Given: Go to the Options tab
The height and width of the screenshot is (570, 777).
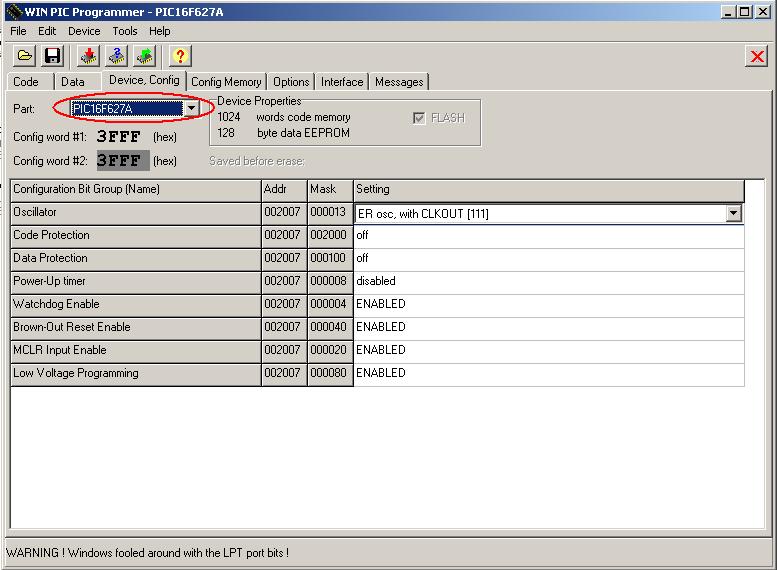Looking at the screenshot, I should pyautogui.click(x=291, y=82).
